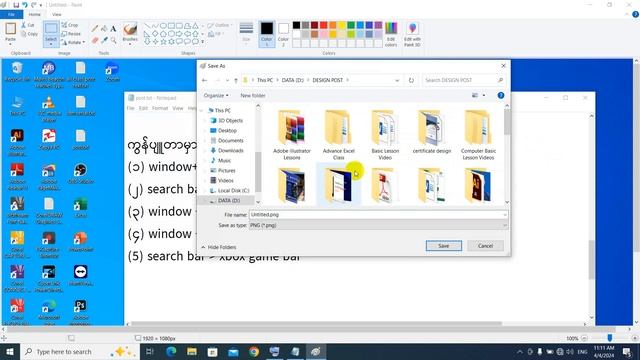Open File Explorer from the taskbar

pyautogui.click(x=192, y=351)
